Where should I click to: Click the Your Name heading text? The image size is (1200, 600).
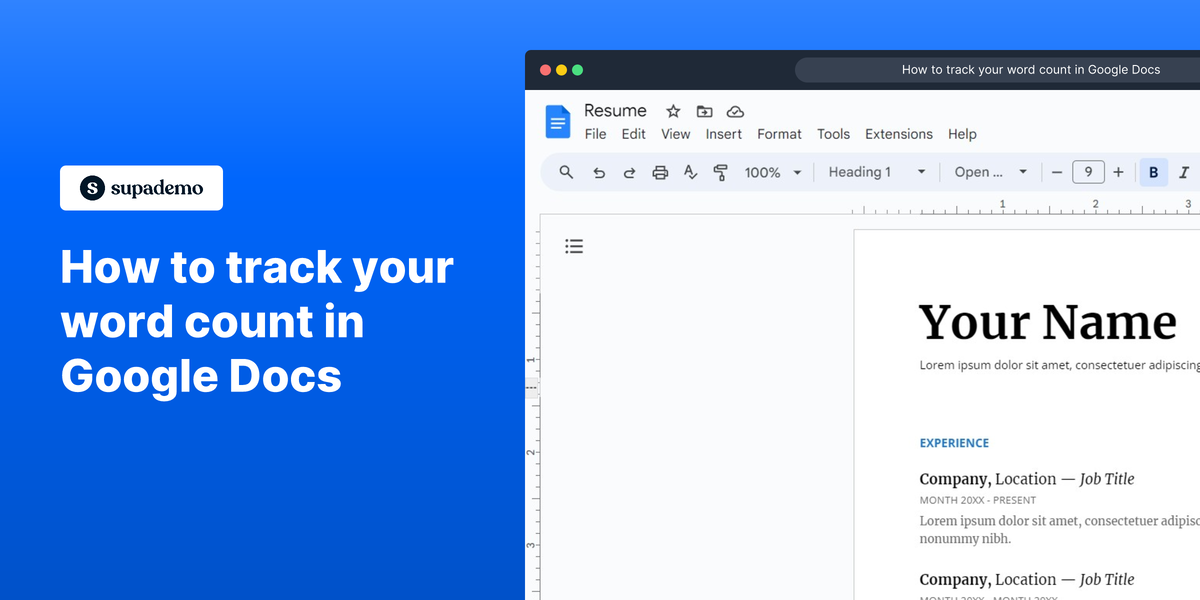point(1047,322)
